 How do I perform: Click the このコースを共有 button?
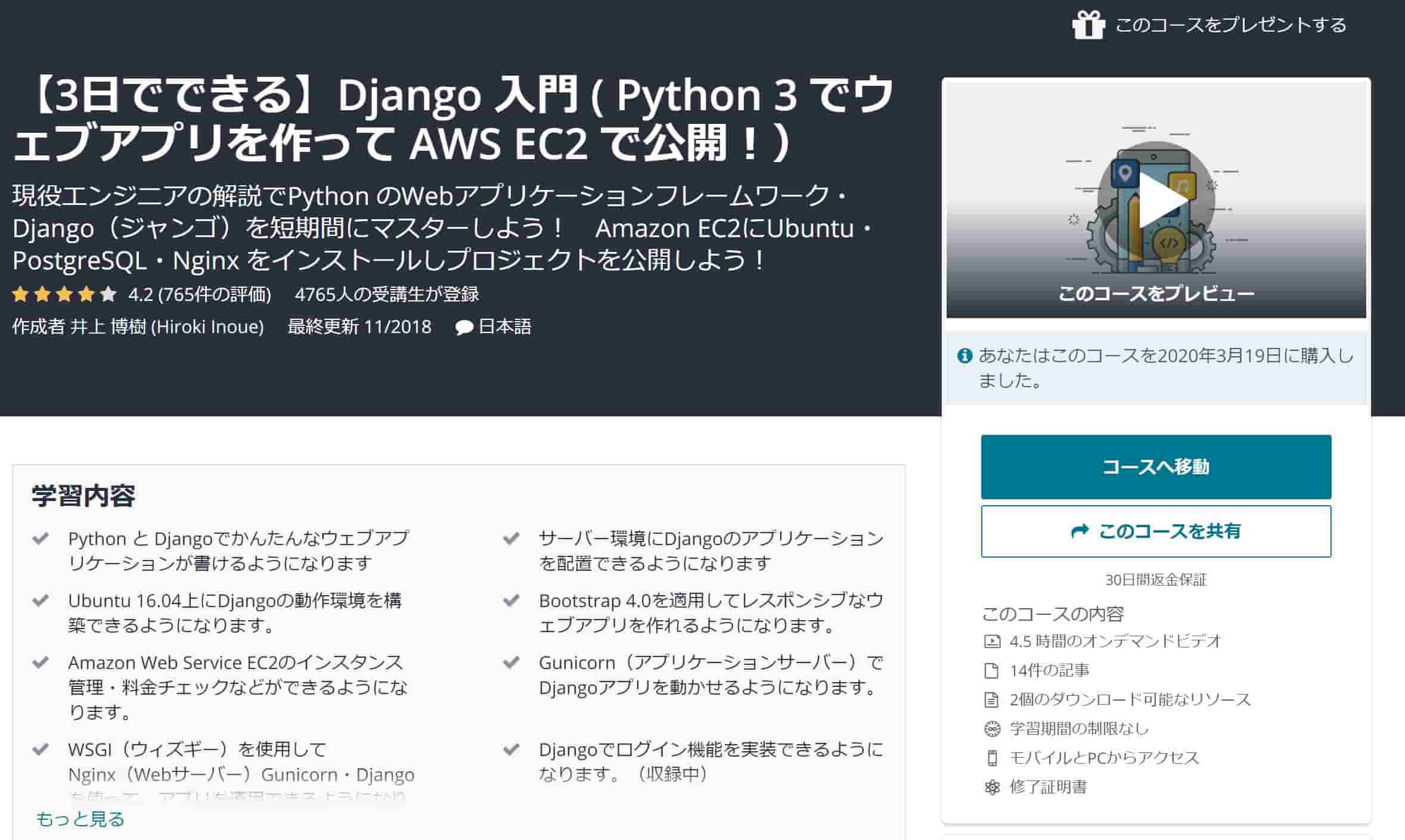tap(1156, 531)
